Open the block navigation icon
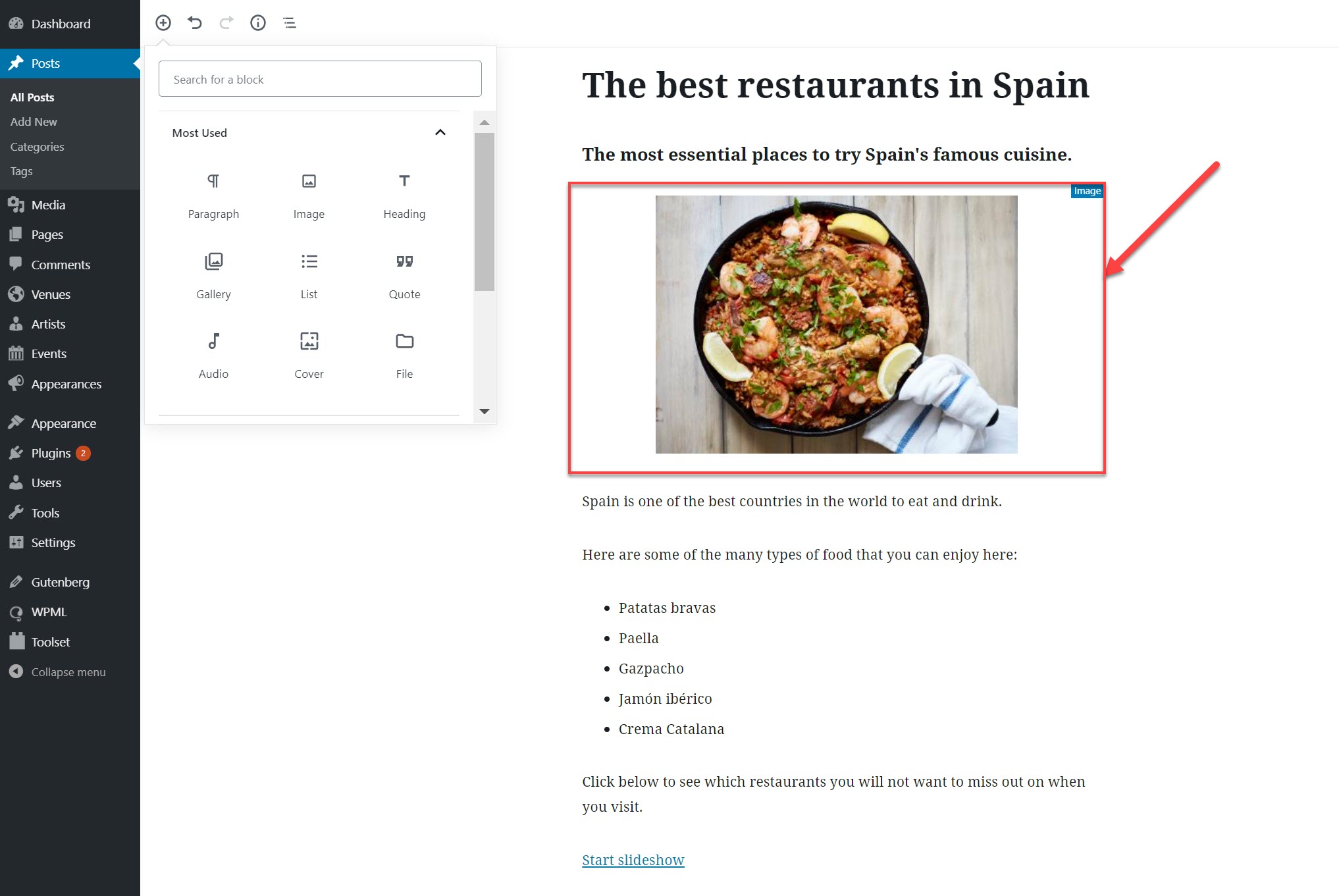Viewport: 1339px width, 896px height. click(290, 23)
